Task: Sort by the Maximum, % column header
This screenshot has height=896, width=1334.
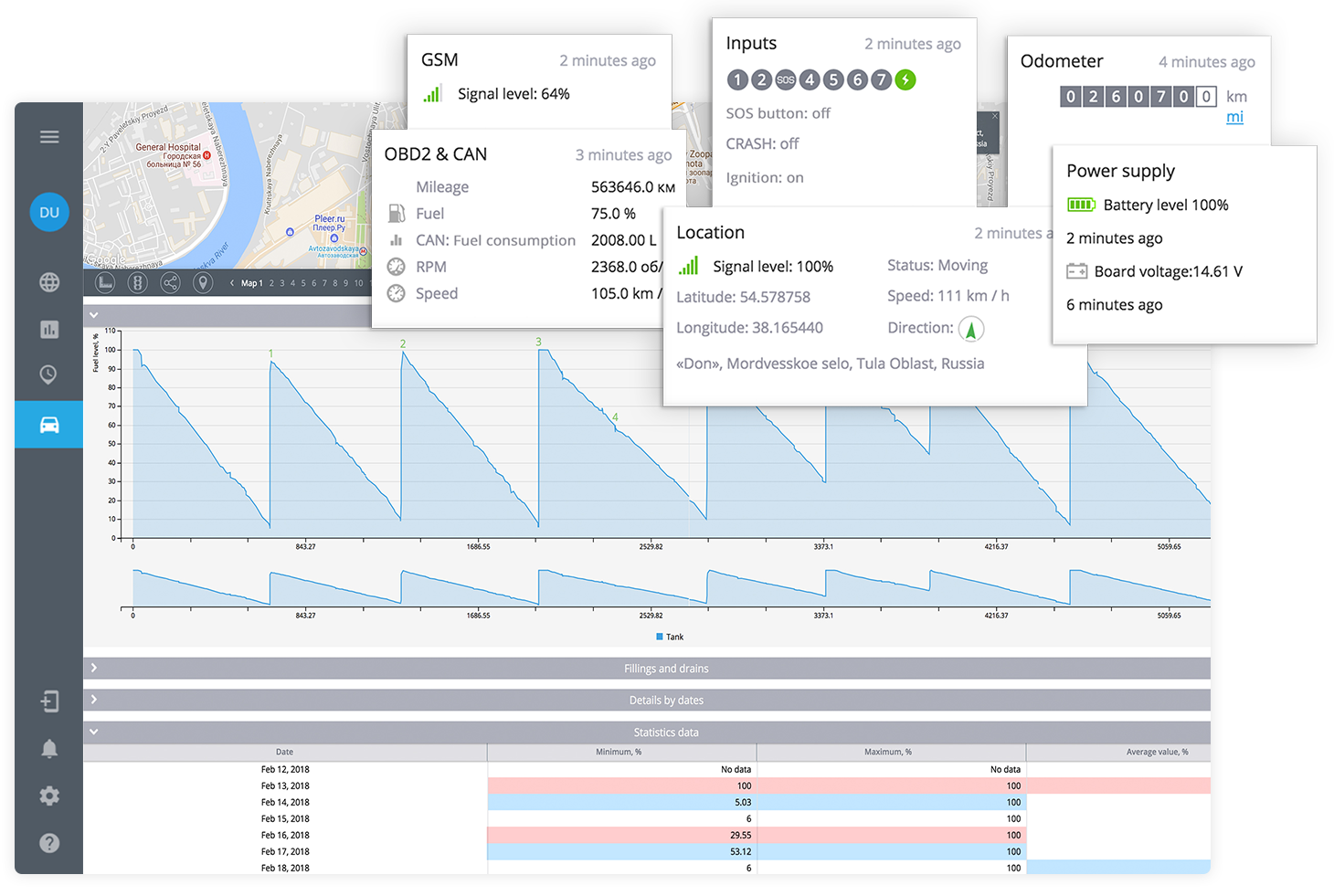Action: click(891, 752)
